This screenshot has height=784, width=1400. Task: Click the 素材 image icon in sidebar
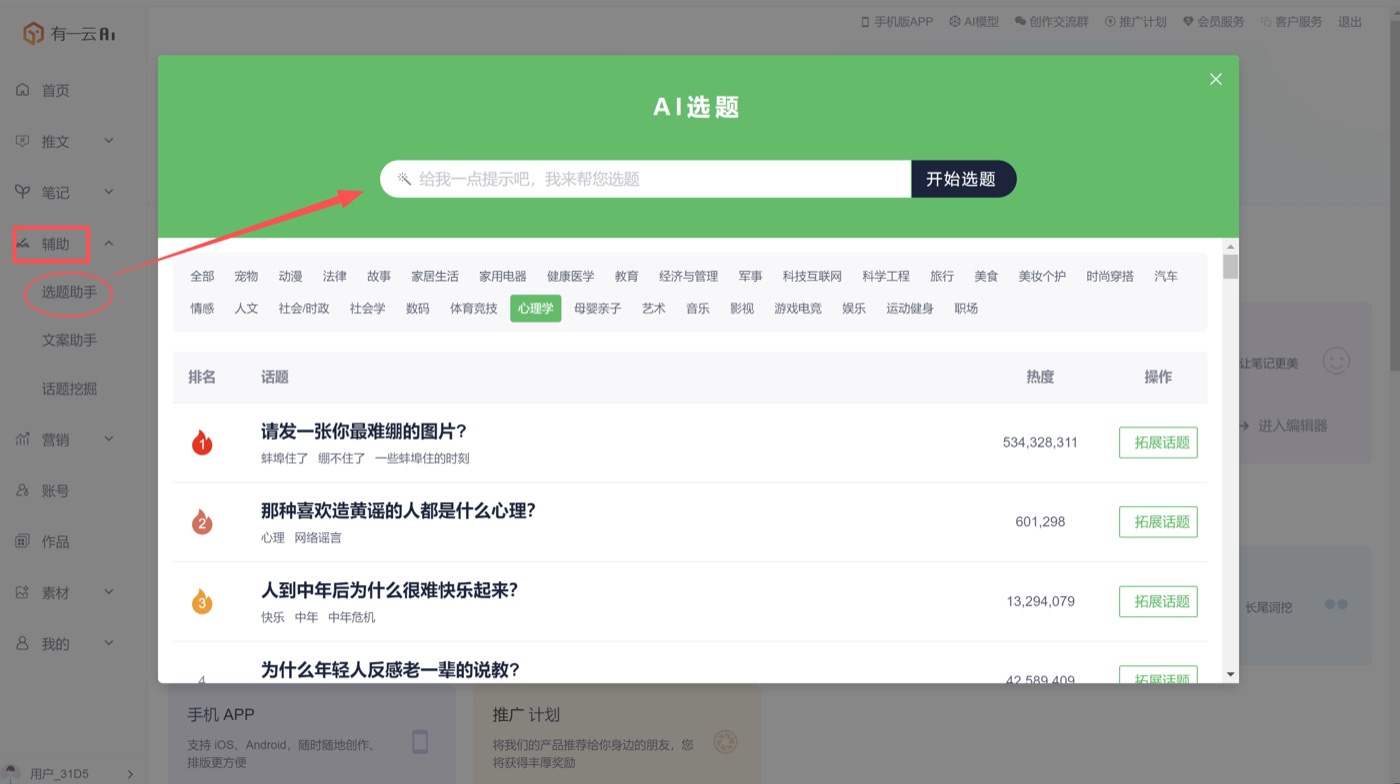click(x=23, y=592)
